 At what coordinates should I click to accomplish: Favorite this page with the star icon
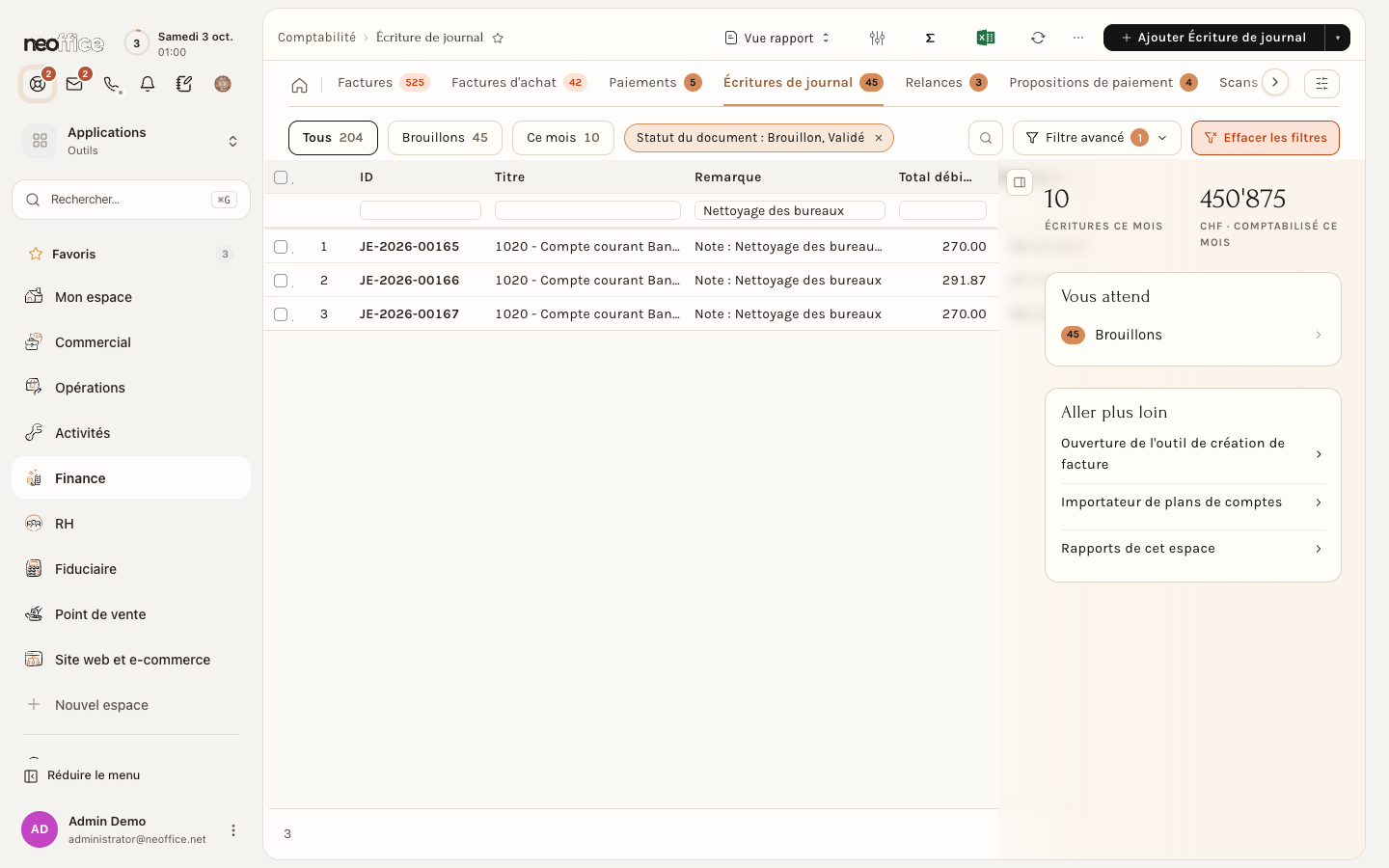coord(498,38)
